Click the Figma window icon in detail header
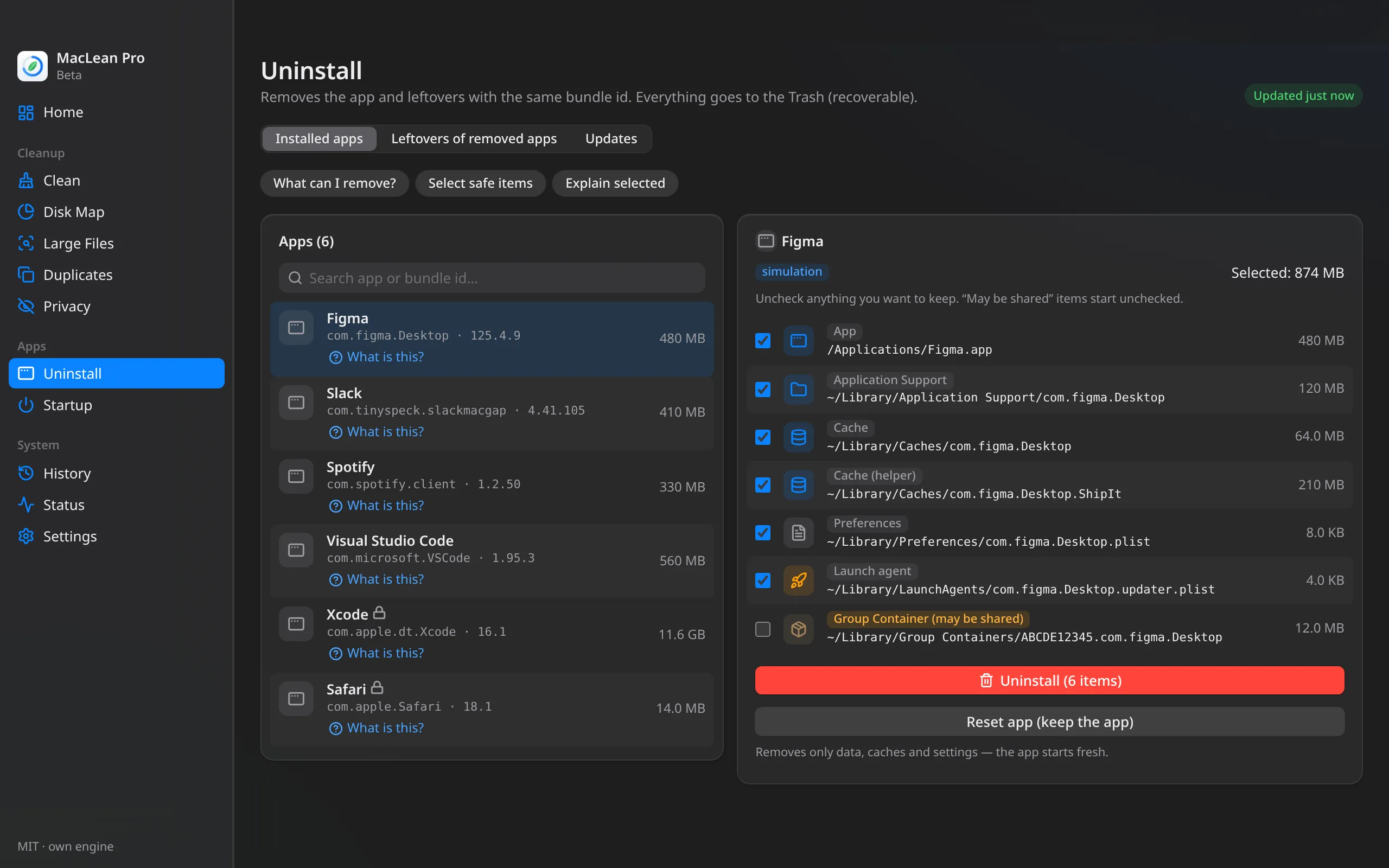Image resolution: width=1389 pixels, height=868 pixels. [x=766, y=241]
